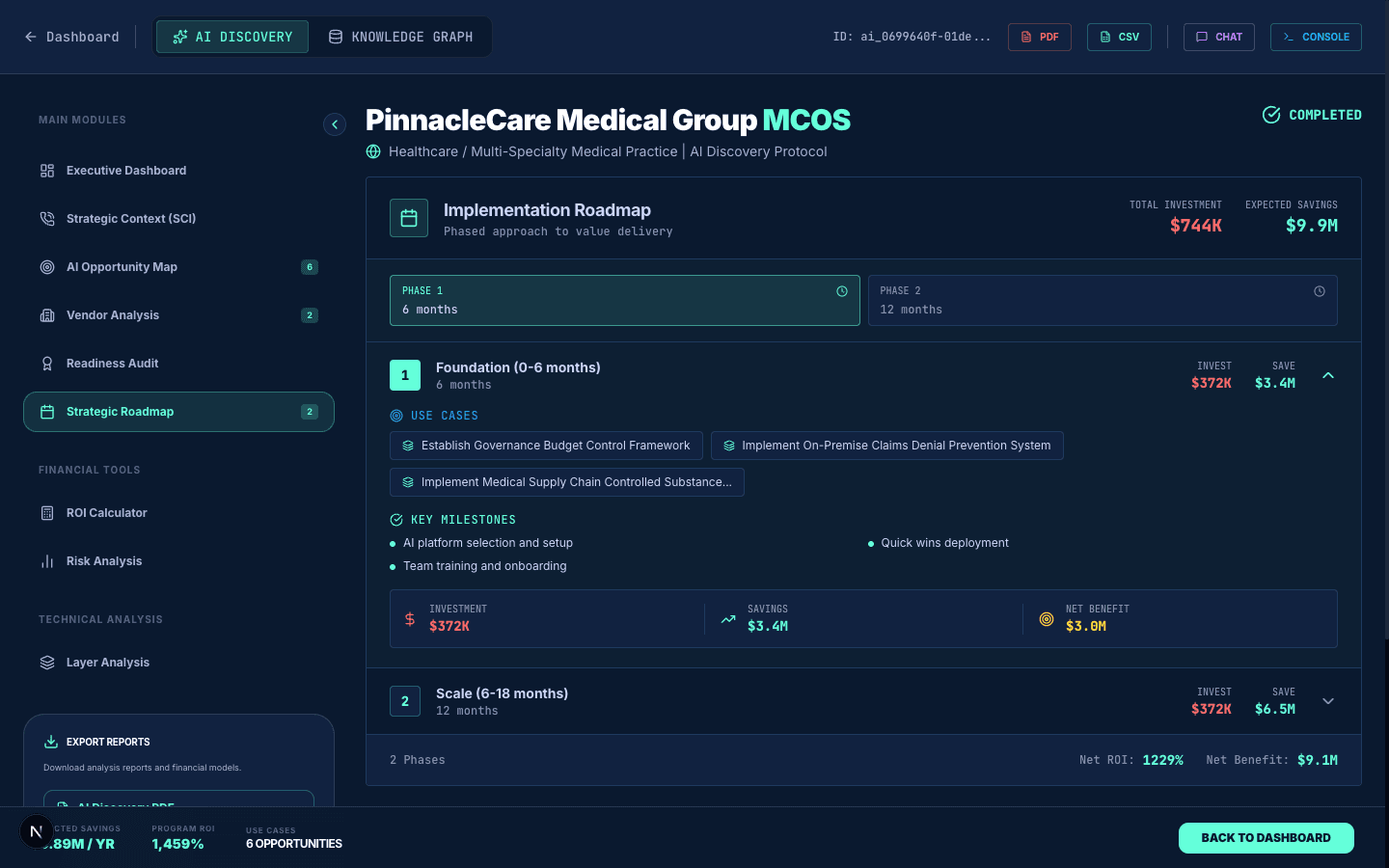Click the Strategic Roadmap calendar icon
The image size is (1389, 868).
[47, 412]
